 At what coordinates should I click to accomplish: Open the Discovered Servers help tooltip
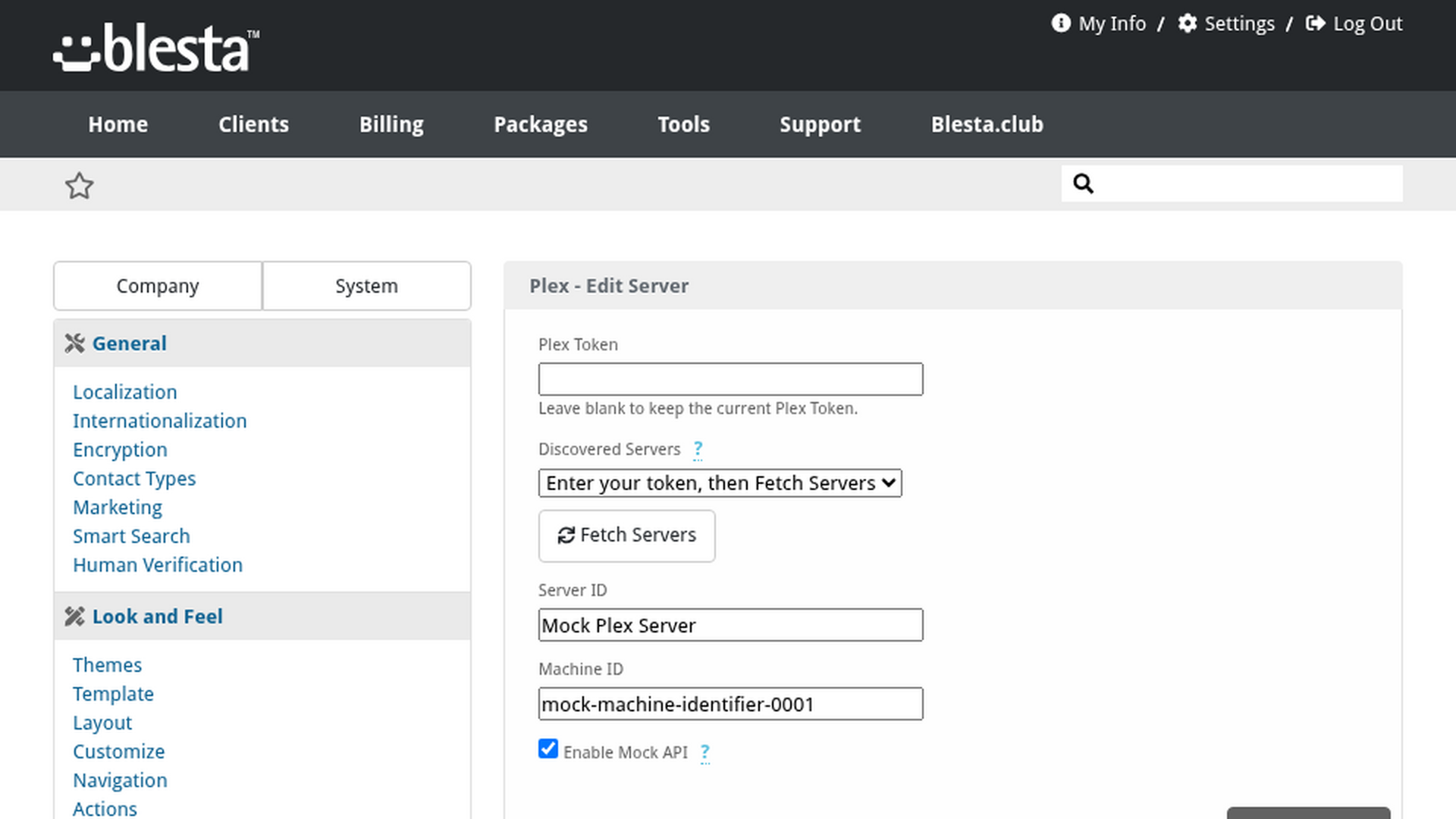pyautogui.click(x=698, y=450)
